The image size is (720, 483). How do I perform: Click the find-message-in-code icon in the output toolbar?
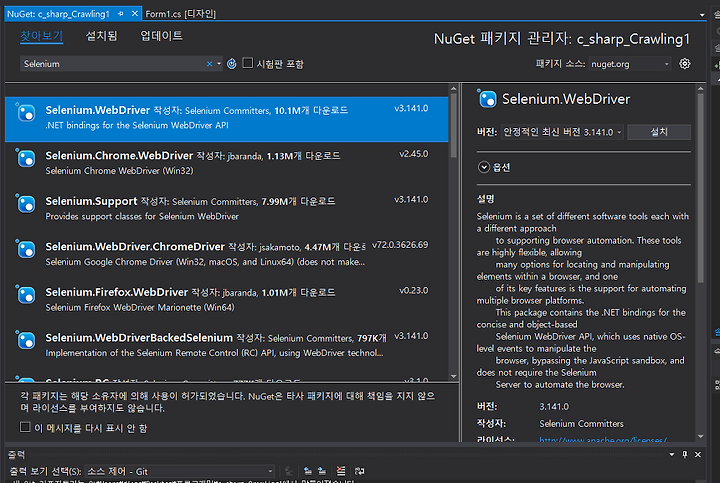(x=289, y=471)
